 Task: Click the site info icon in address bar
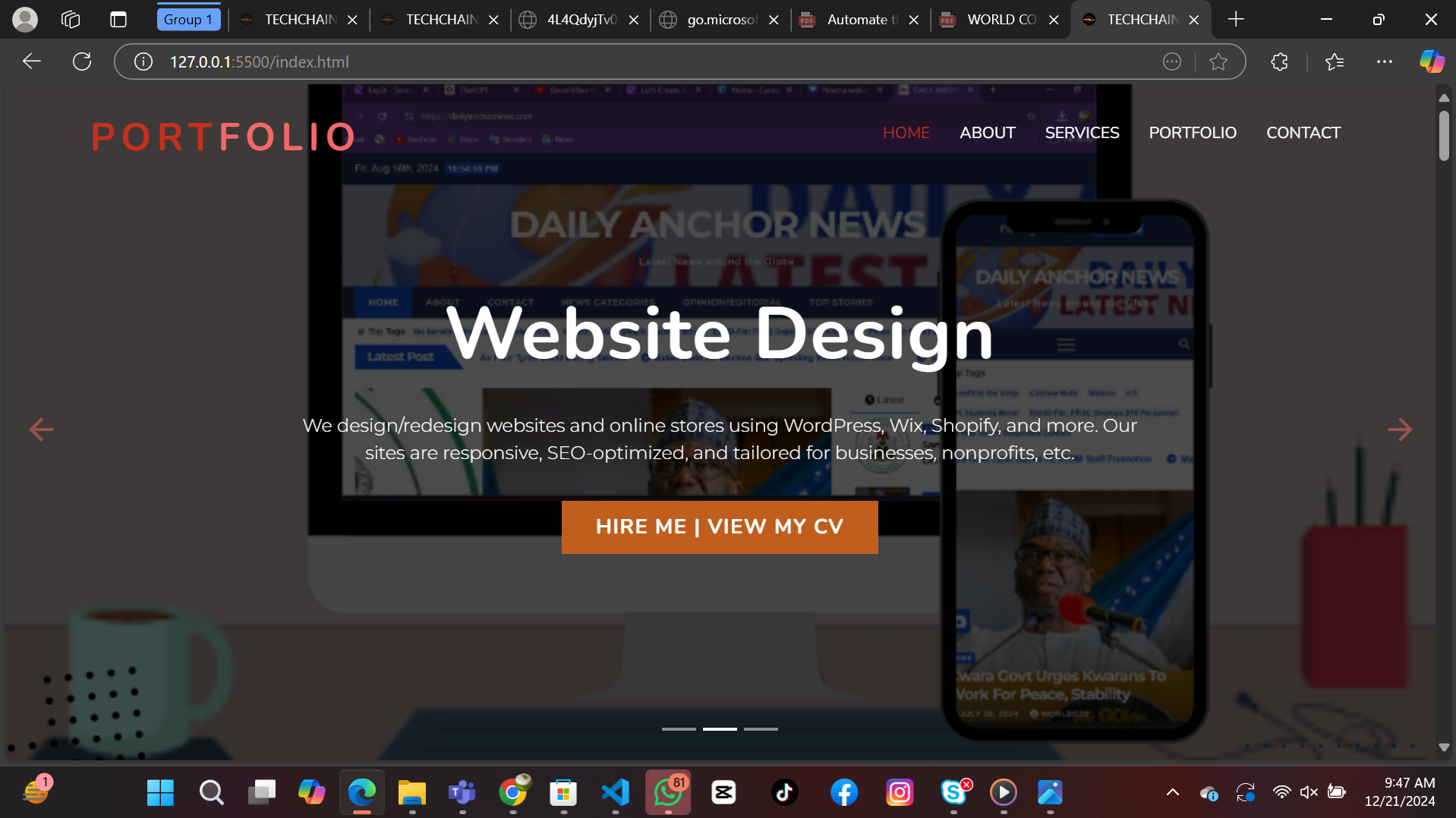coord(143,61)
